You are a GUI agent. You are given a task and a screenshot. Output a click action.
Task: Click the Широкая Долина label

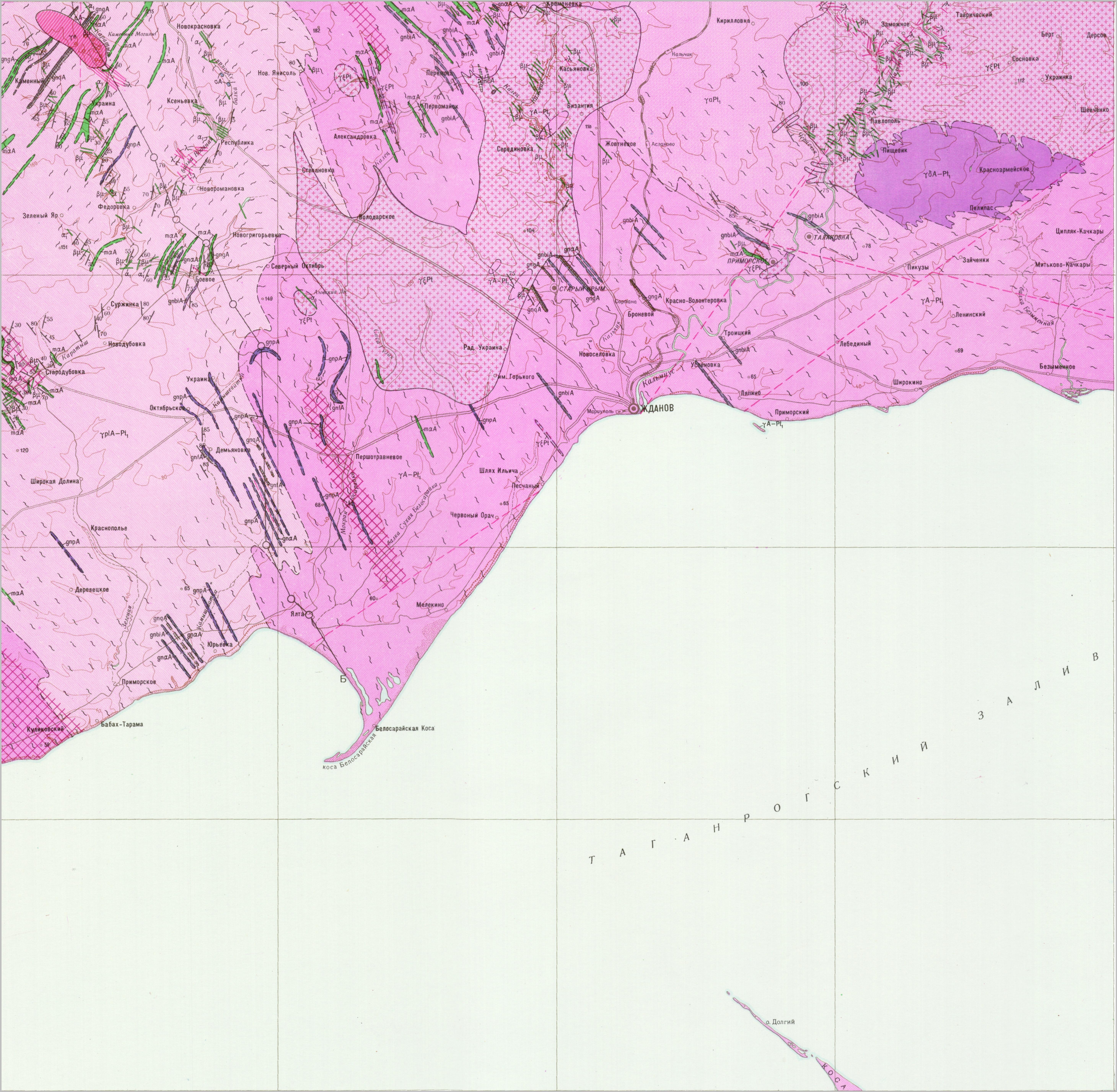coord(55,482)
